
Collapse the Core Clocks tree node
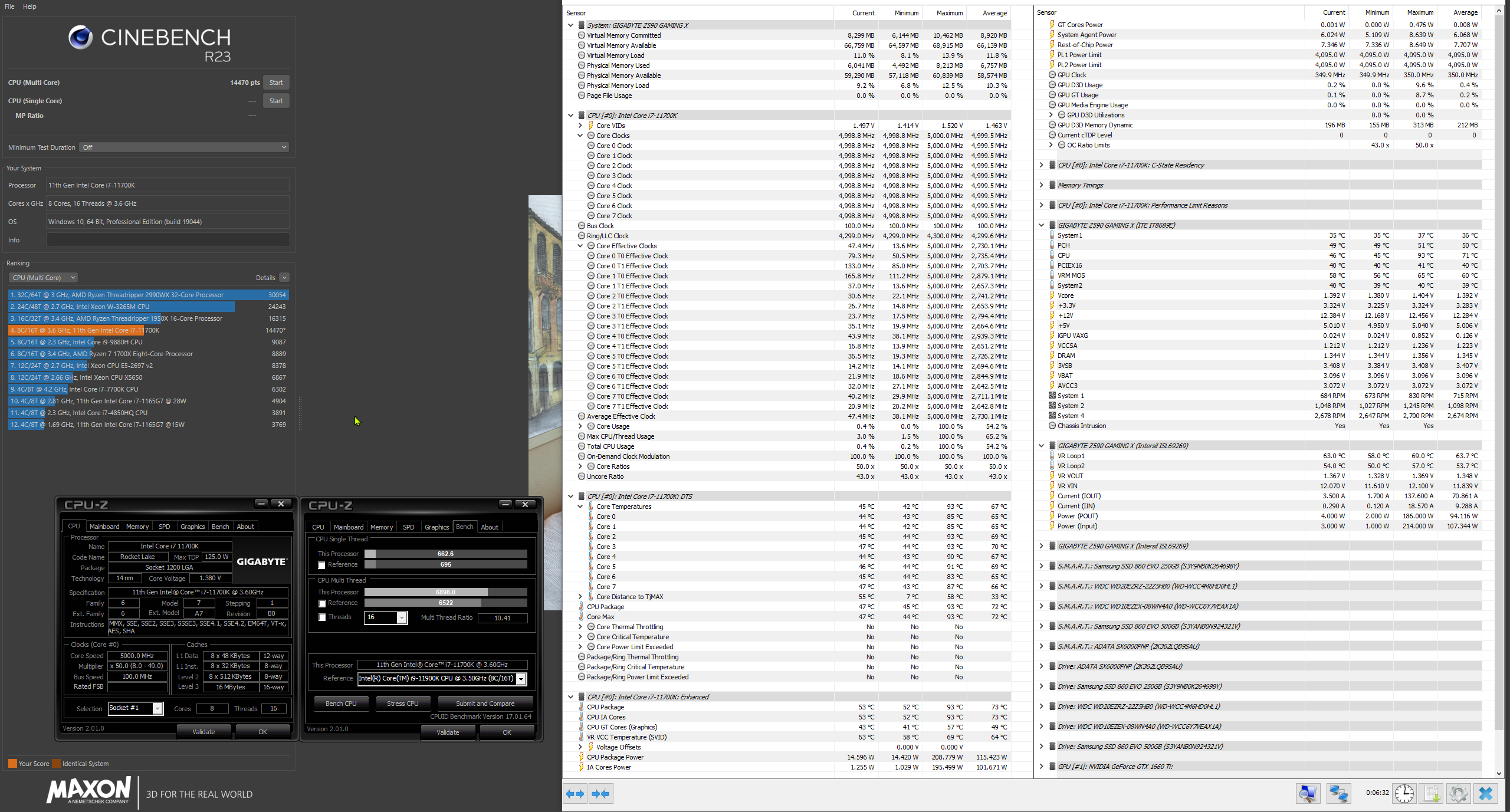pyautogui.click(x=580, y=136)
